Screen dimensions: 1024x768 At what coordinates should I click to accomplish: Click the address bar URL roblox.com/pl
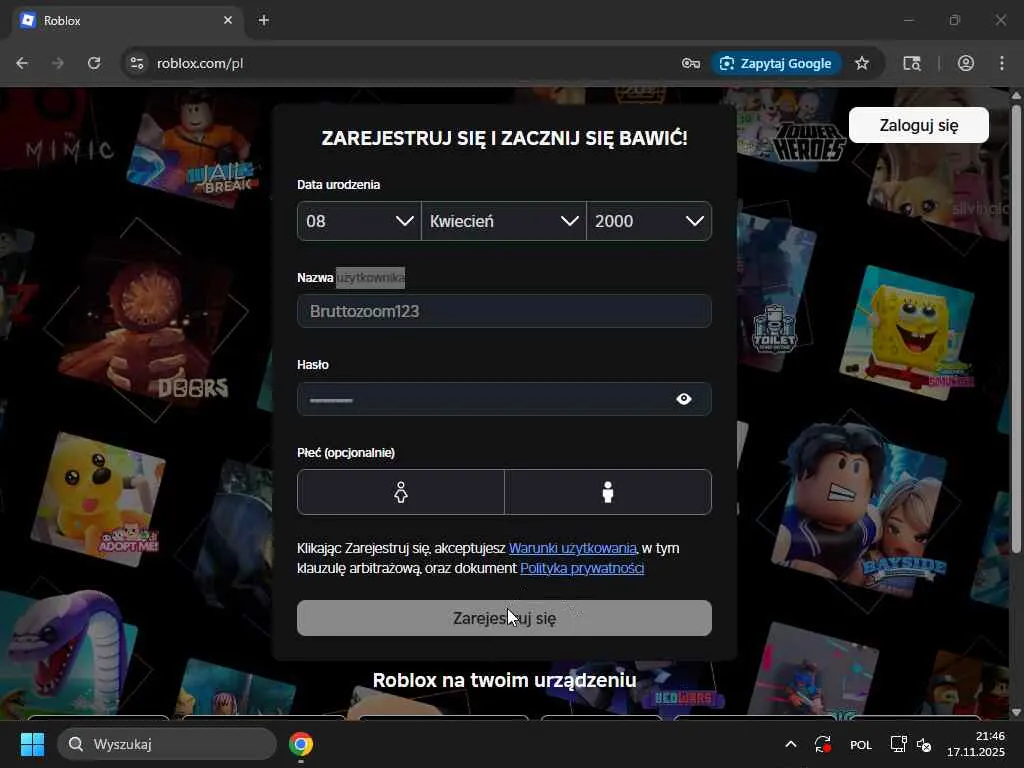point(200,63)
